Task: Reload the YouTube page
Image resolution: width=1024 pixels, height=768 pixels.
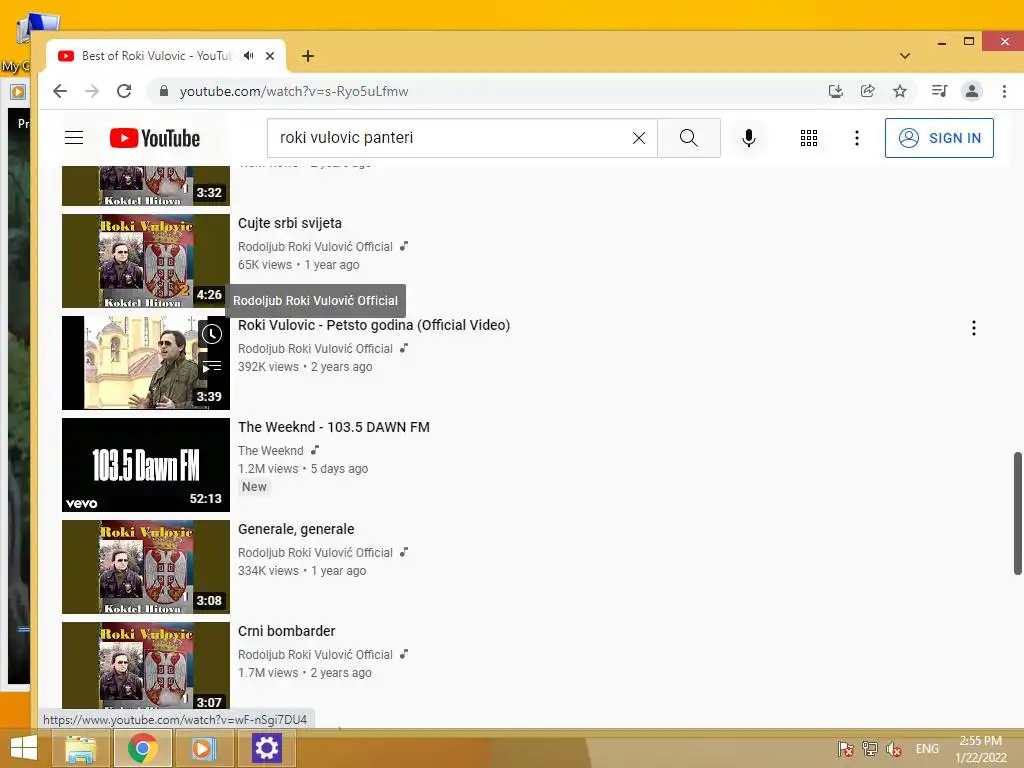Action: click(124, 91)
